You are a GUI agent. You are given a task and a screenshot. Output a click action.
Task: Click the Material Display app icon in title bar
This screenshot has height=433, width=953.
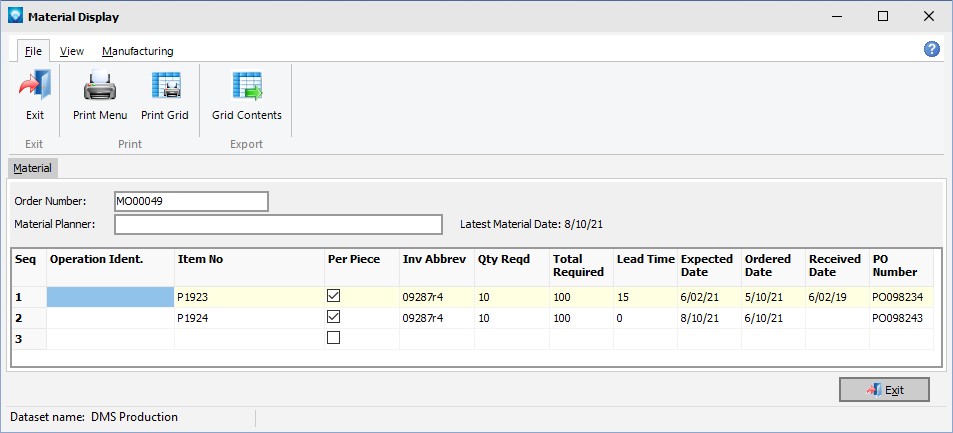click(x=14, y=16)
